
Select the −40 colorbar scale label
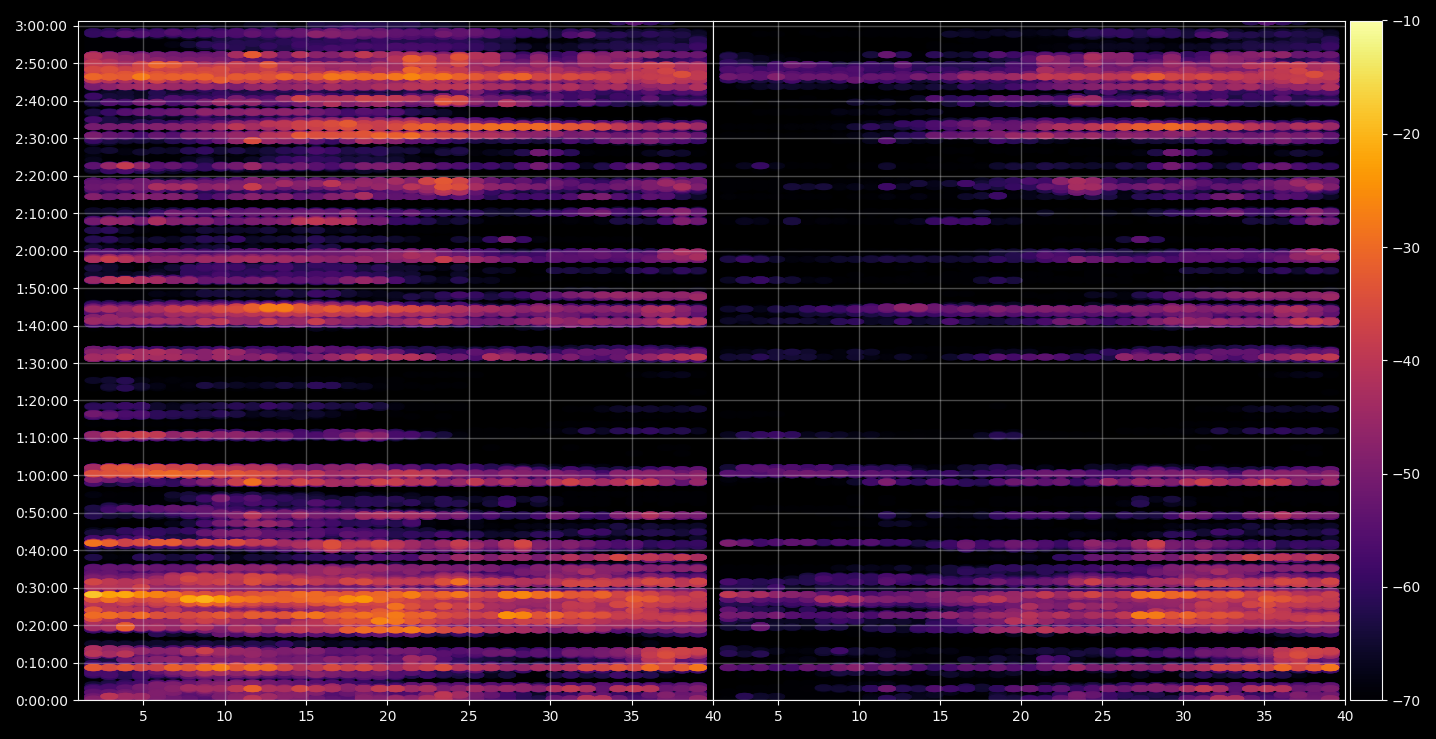(1406, 361)
